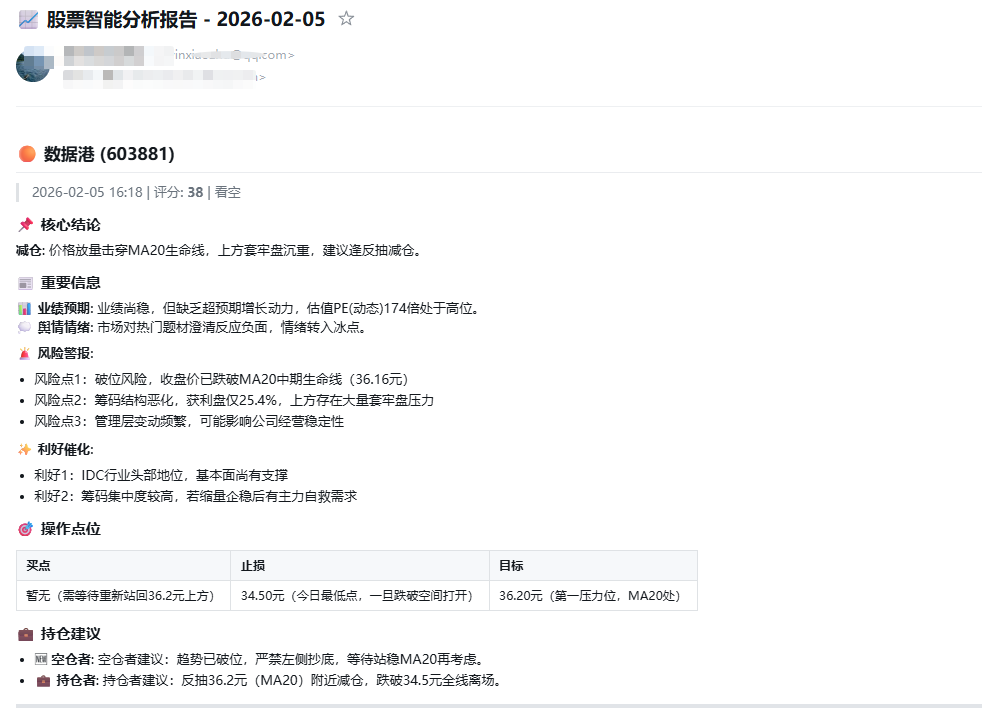Click 风险点3 about 管理层变动频繁

[189, 421]
